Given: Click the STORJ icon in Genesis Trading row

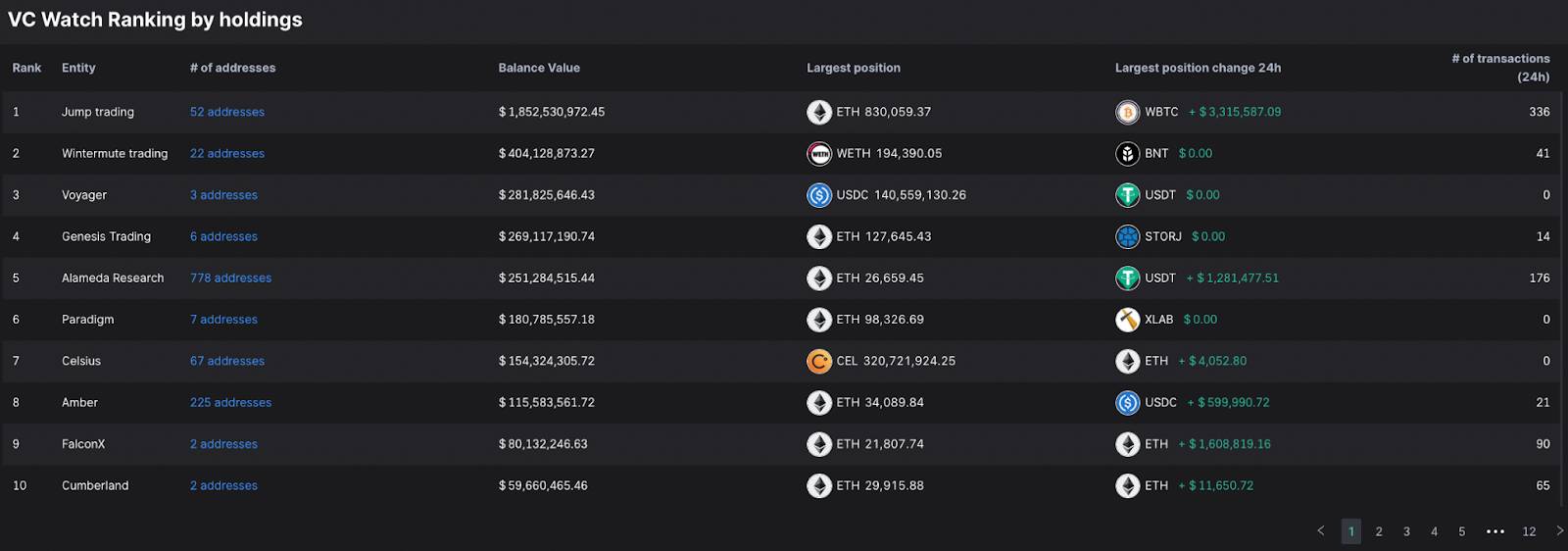Looking at the screenshot, I should pos(1128,236).
